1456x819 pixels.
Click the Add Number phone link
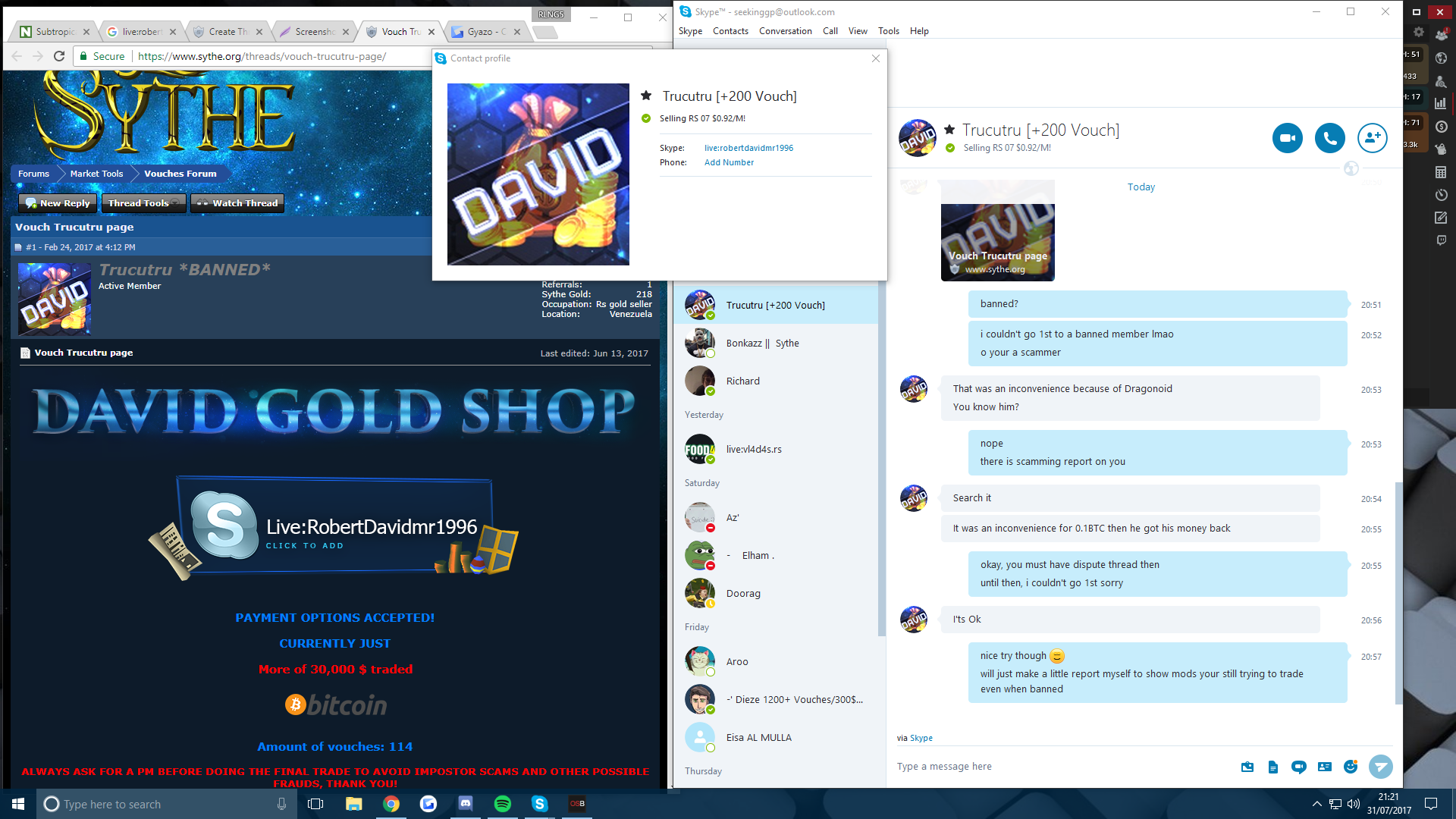click(x=729, y=162)
